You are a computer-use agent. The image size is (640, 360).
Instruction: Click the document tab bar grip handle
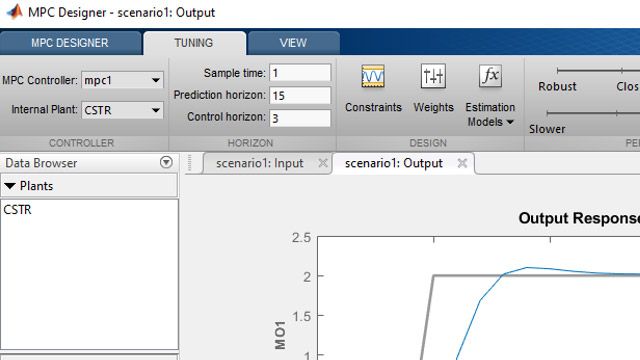pyautogui.click(x=189, y=163)
